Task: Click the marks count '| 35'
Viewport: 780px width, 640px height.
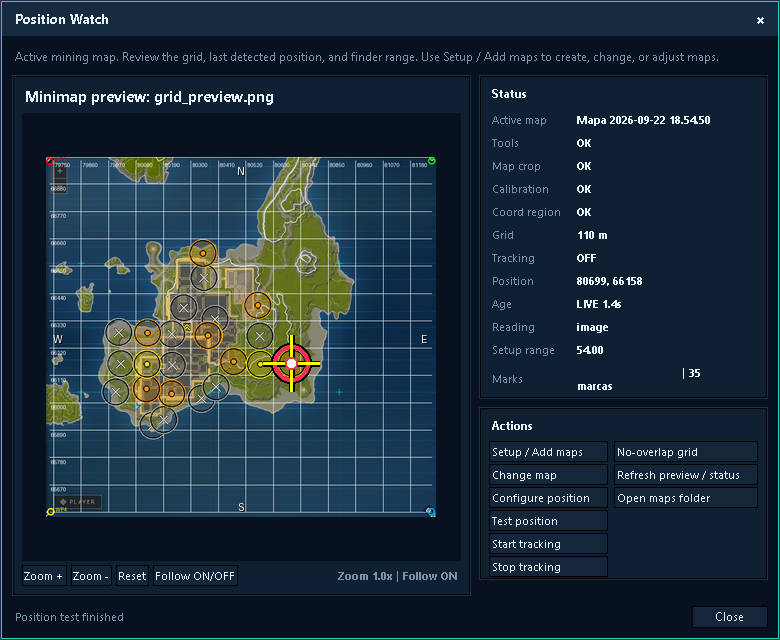Action: point(691,373)
